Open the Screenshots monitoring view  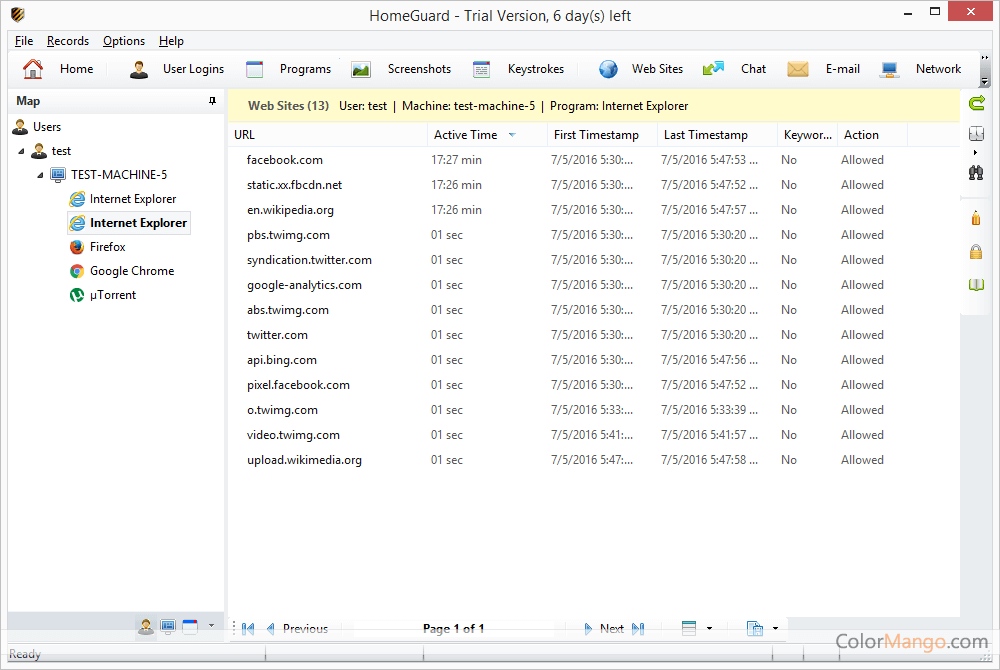pos(402,69)
